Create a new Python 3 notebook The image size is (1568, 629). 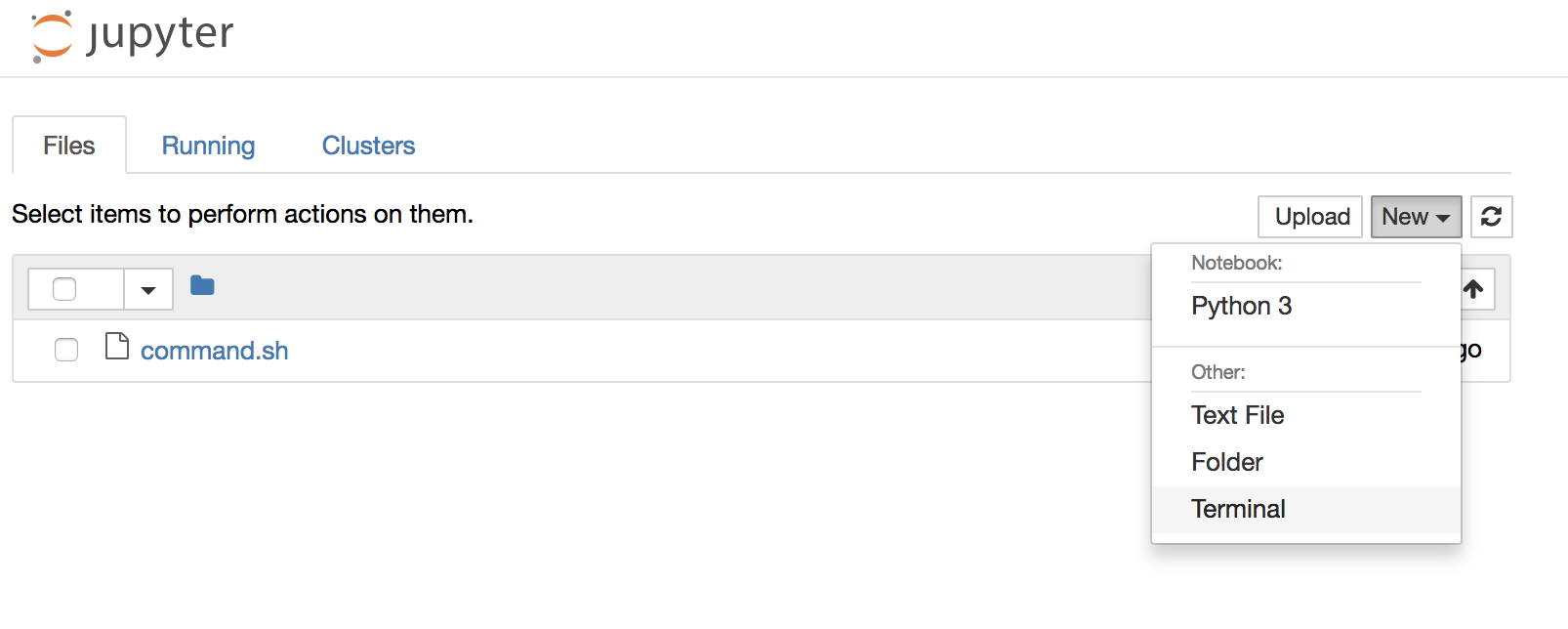(1241, 307)
